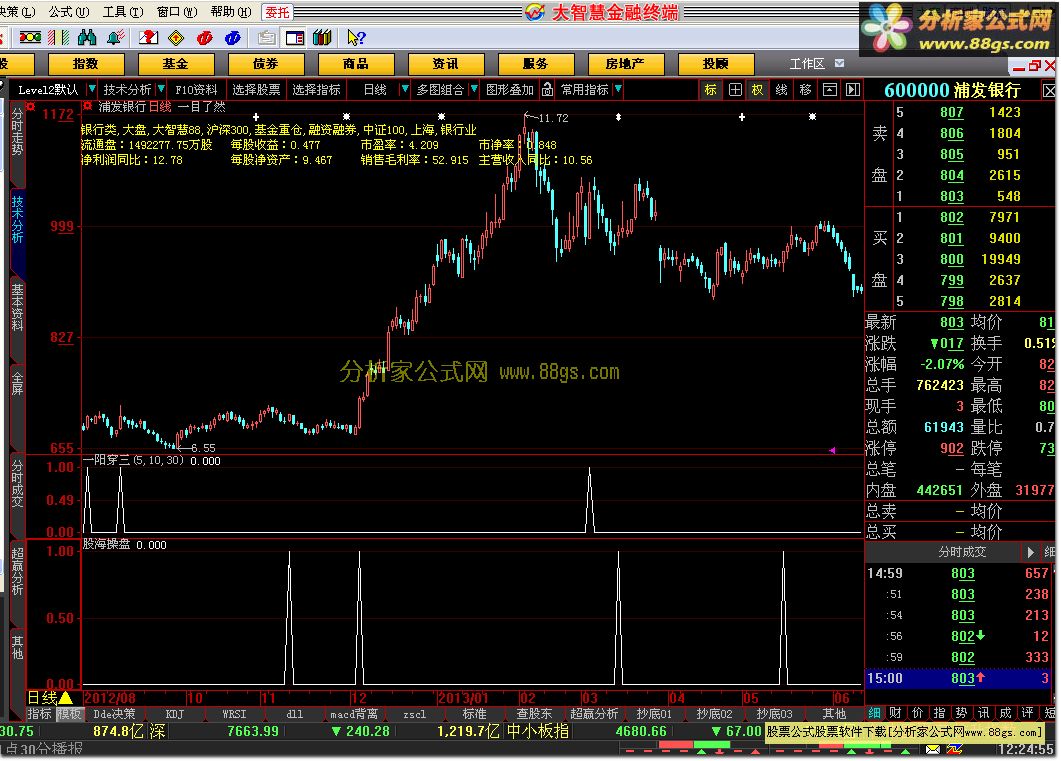Click the red gear icon before 浦发银行
Image resolution: width=1061 pixels, height=761 pixels.
pos(87,106)
